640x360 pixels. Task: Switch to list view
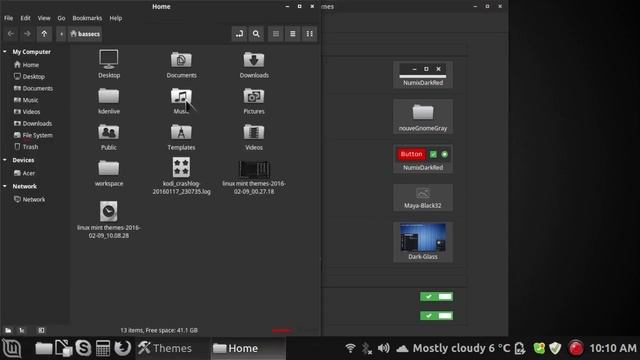coord(293,34)
